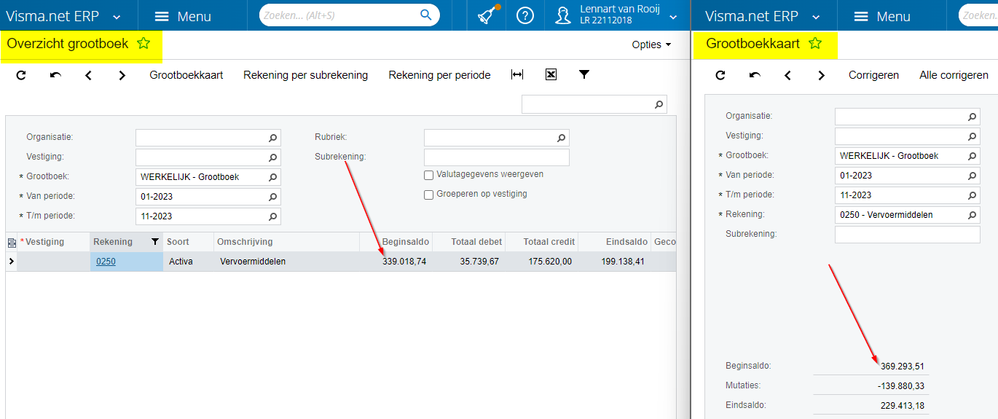This screenshot has height=419, width=998.
Task: Enable Groeperen op vestiging checkbox
Action: (428, 194)
